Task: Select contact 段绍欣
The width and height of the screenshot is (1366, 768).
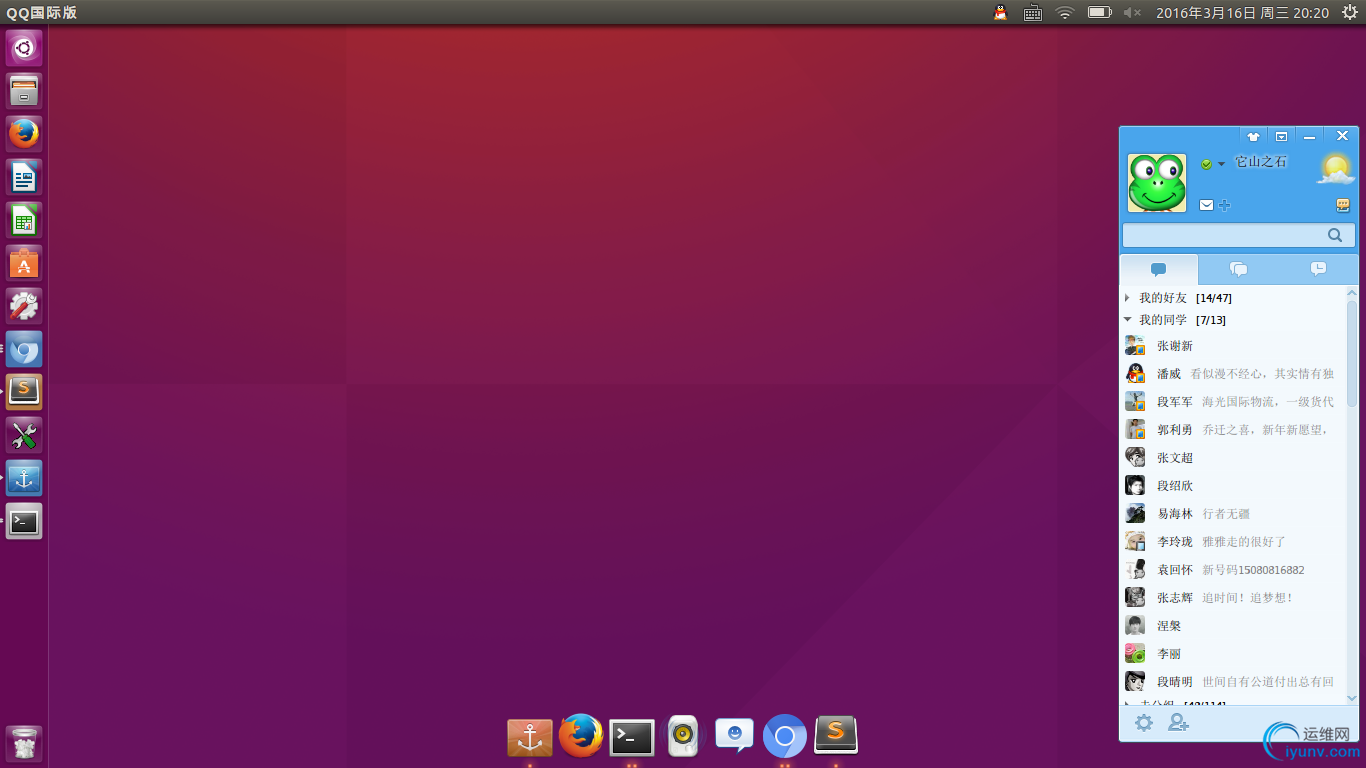Action: (1233, 486)
